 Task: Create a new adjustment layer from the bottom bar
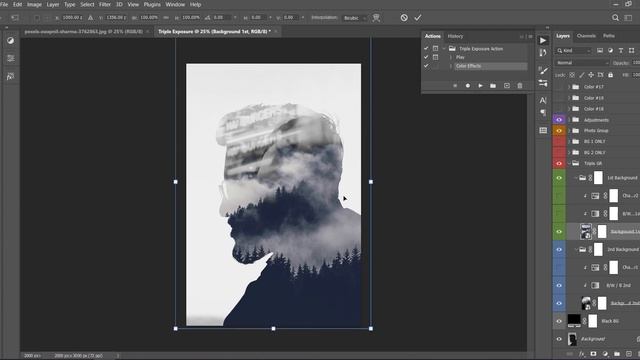click(x=605, y=354)
